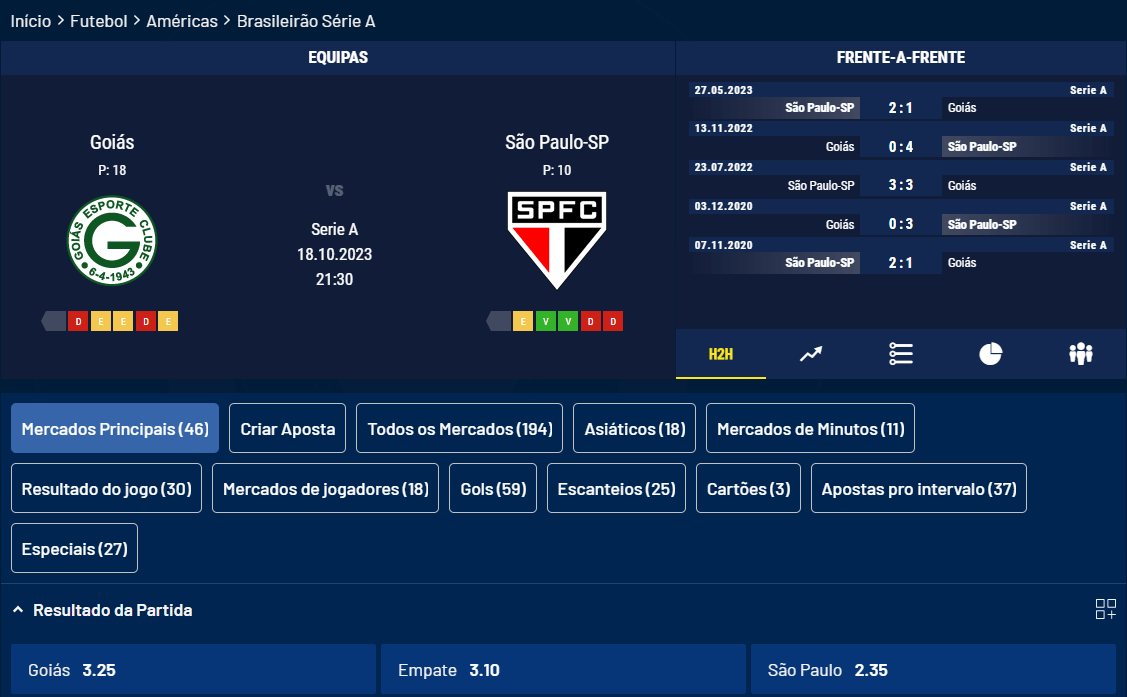Bet on São Paulo at 2.35
The height and width of the screenshot is (697, 1127).
coord(933,670)
